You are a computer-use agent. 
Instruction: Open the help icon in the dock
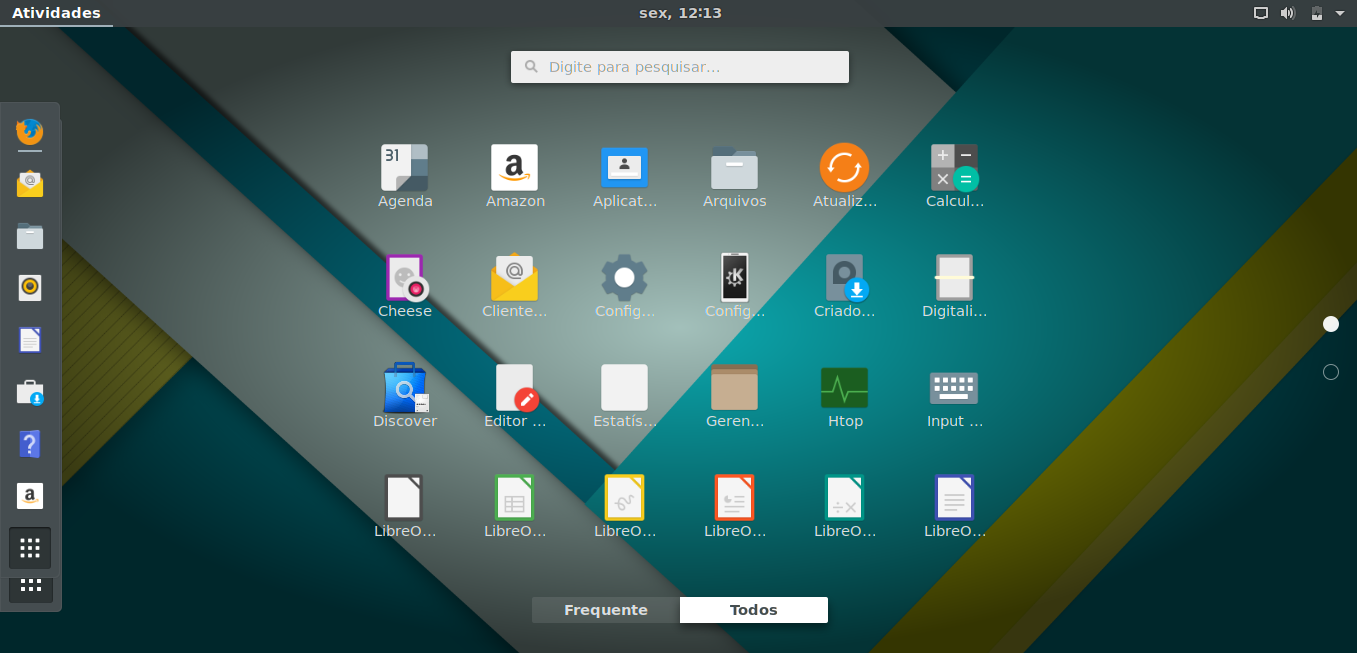29,443
